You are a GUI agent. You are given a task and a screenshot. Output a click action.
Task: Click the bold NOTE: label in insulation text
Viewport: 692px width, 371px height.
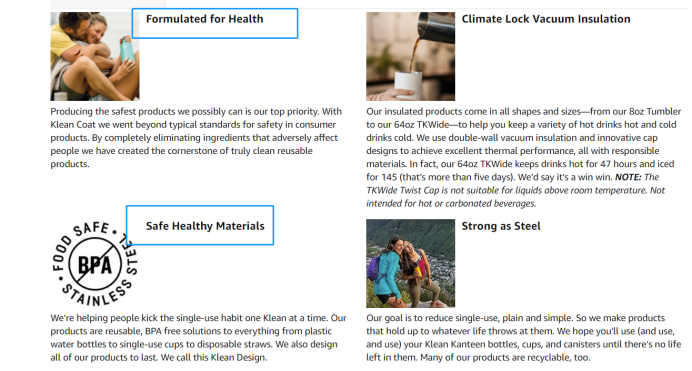coord(628,177)
